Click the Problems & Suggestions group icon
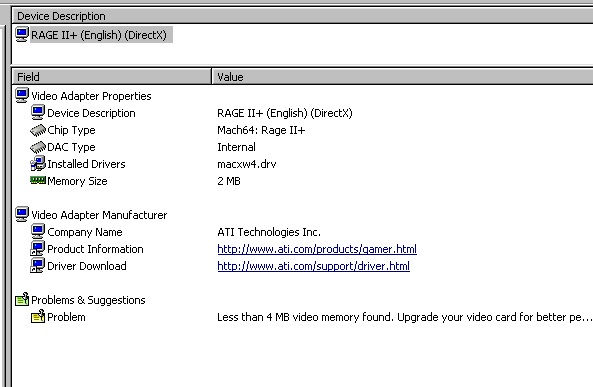 22,299
